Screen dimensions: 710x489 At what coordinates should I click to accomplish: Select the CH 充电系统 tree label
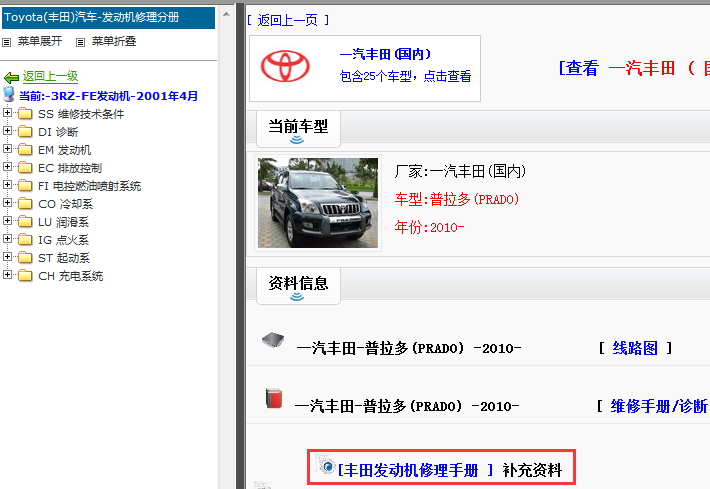point(71,277)
